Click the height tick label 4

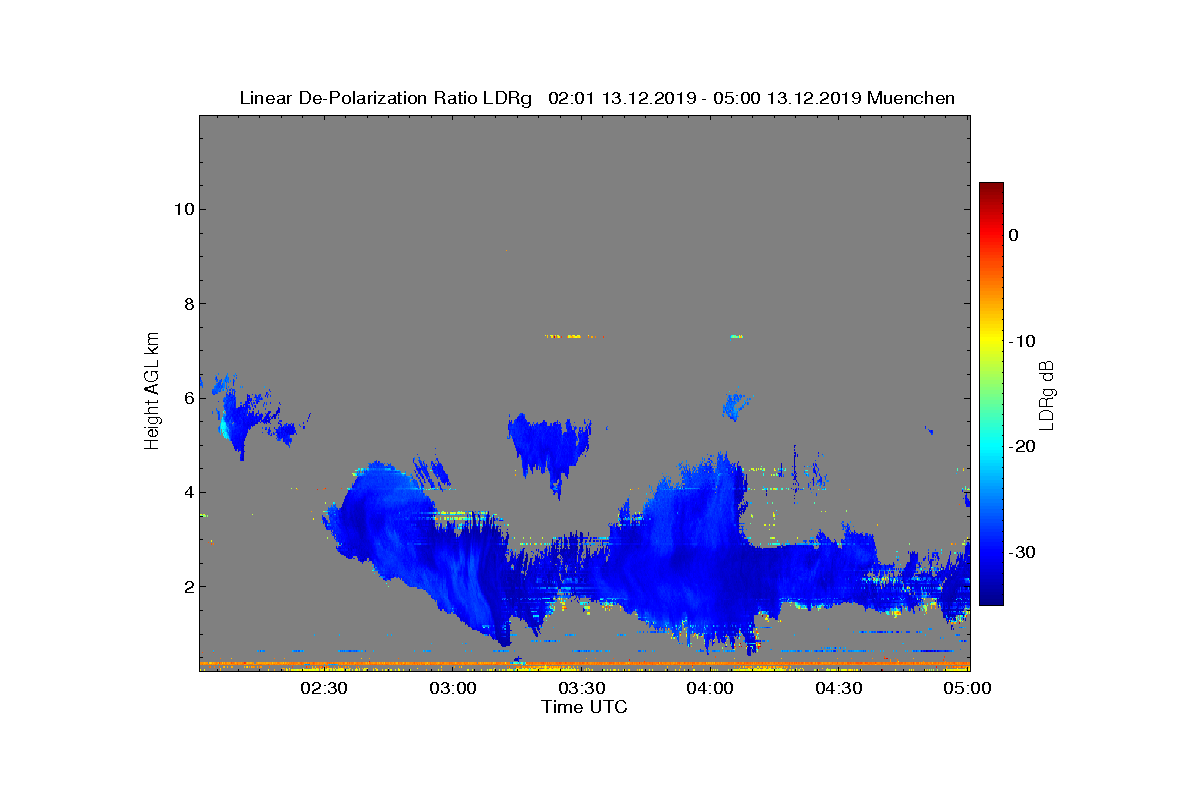click(187, 492)
